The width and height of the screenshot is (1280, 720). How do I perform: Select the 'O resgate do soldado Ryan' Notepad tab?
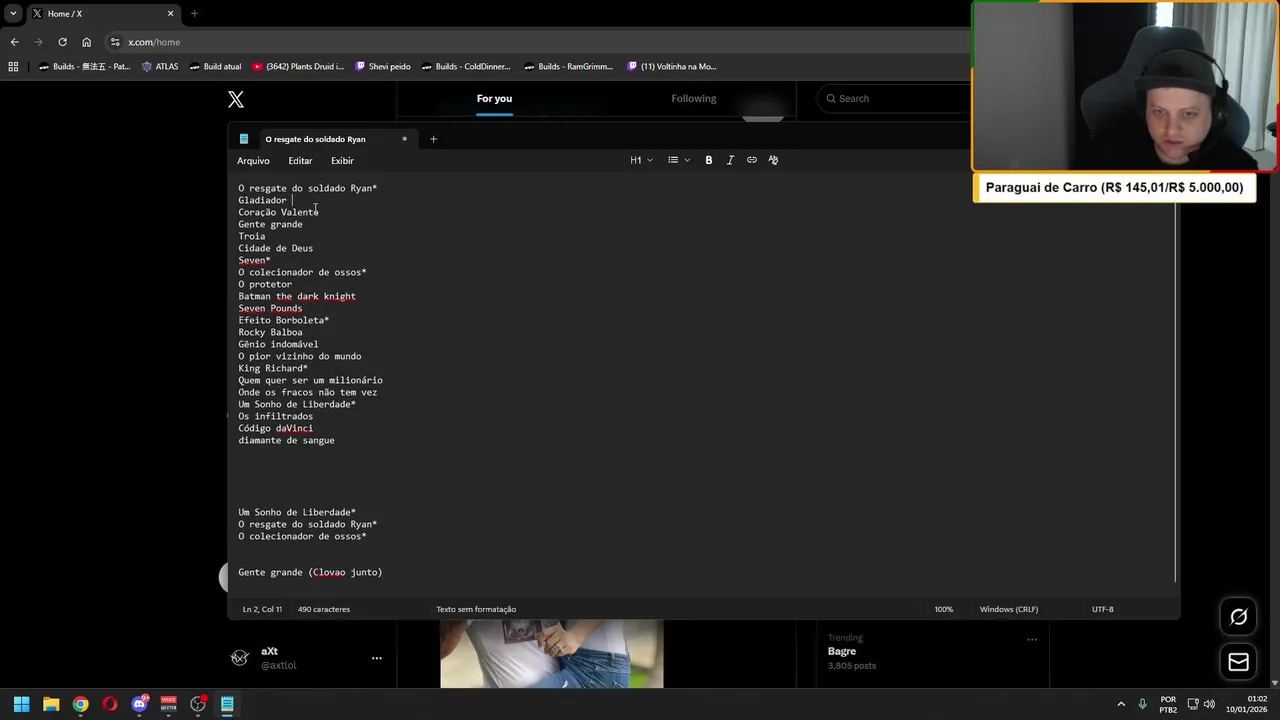point(315,139)
